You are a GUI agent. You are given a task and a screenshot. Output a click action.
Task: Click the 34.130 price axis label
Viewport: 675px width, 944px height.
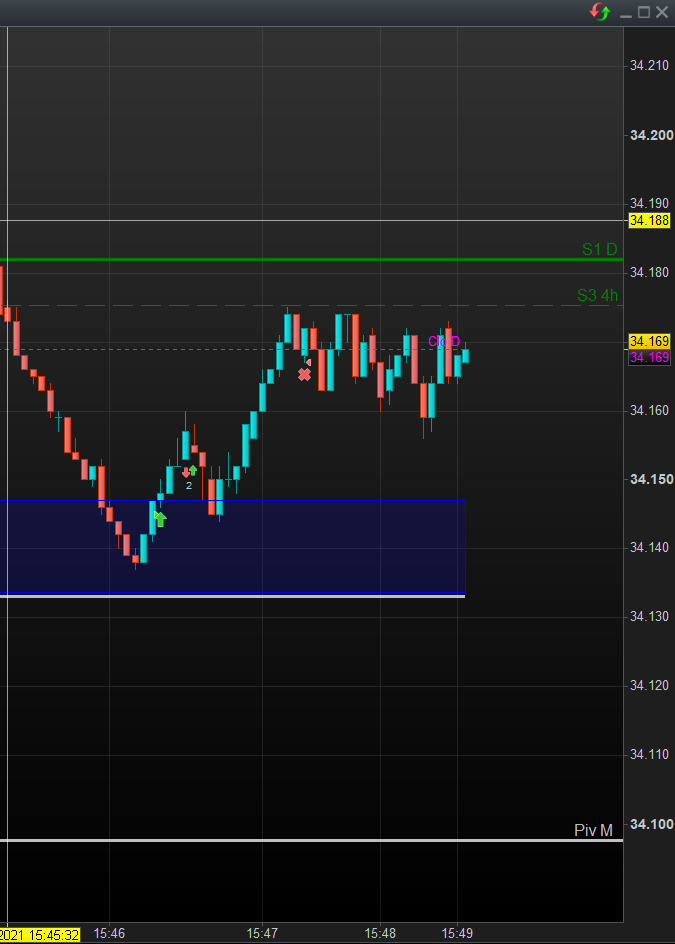649,616
